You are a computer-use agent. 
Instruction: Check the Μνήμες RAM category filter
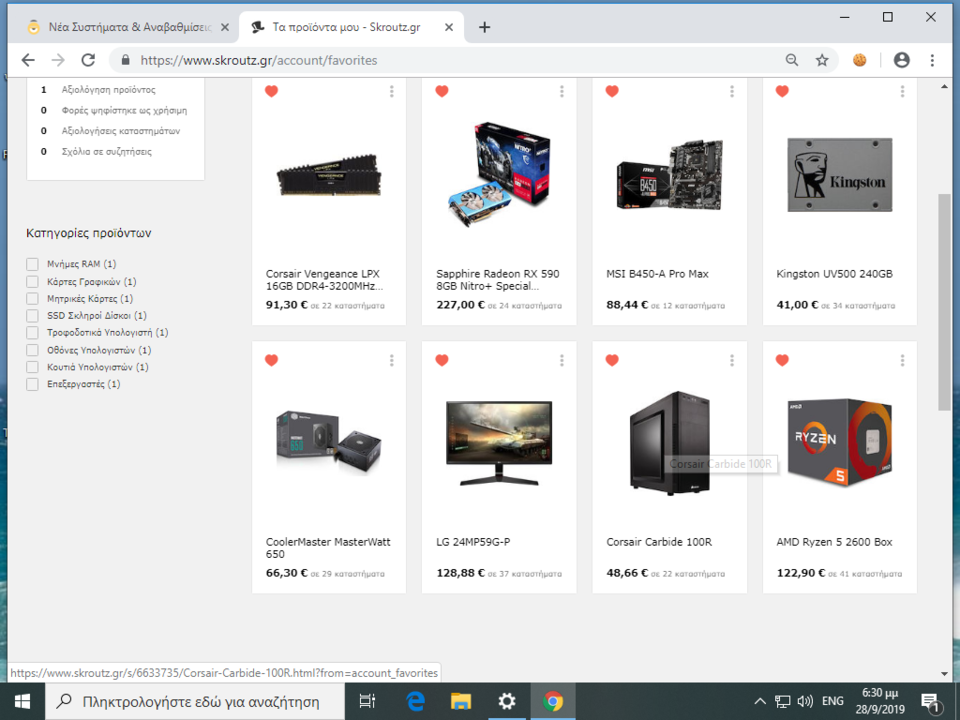pos(32,264)
